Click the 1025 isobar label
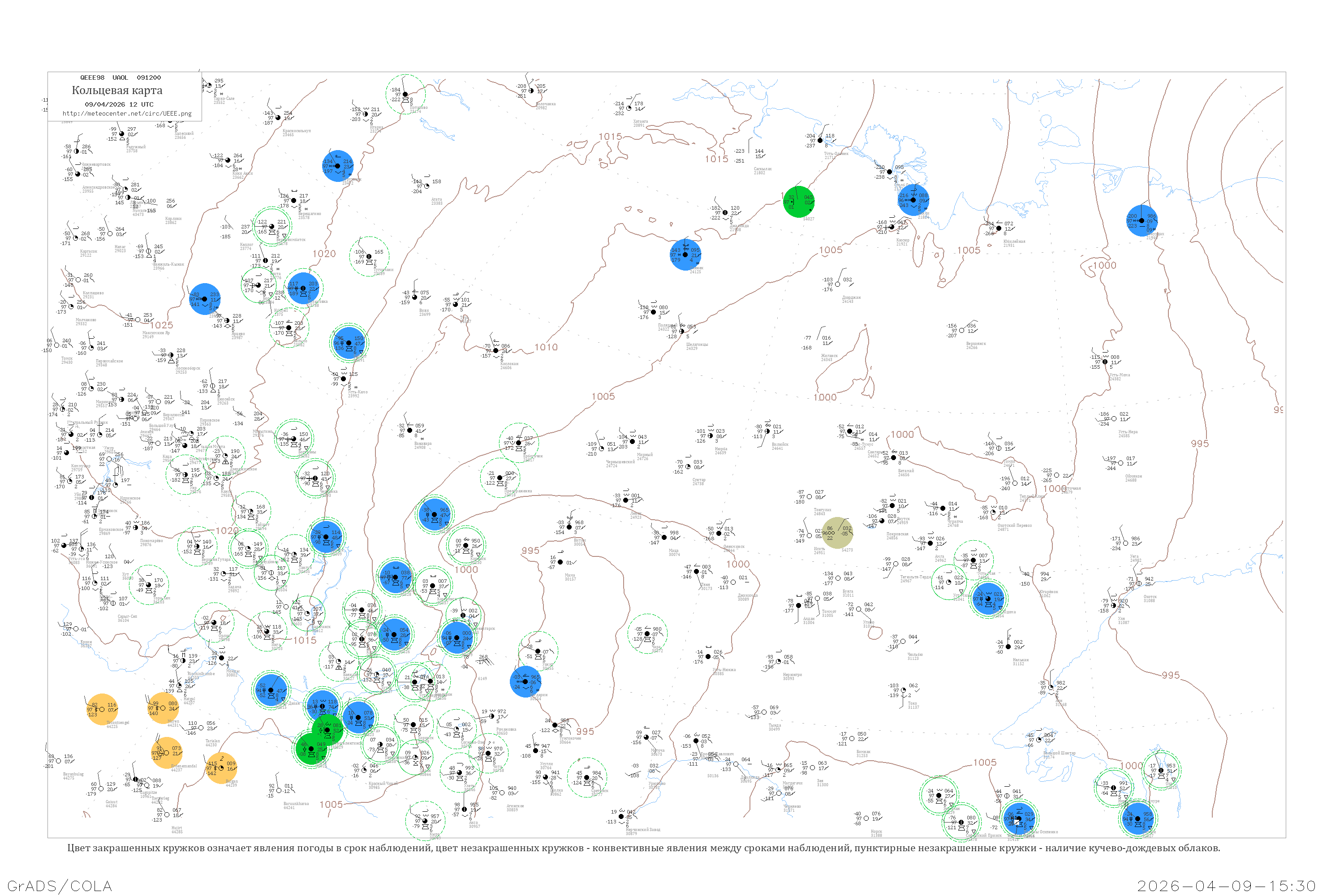 click(161, 325)
